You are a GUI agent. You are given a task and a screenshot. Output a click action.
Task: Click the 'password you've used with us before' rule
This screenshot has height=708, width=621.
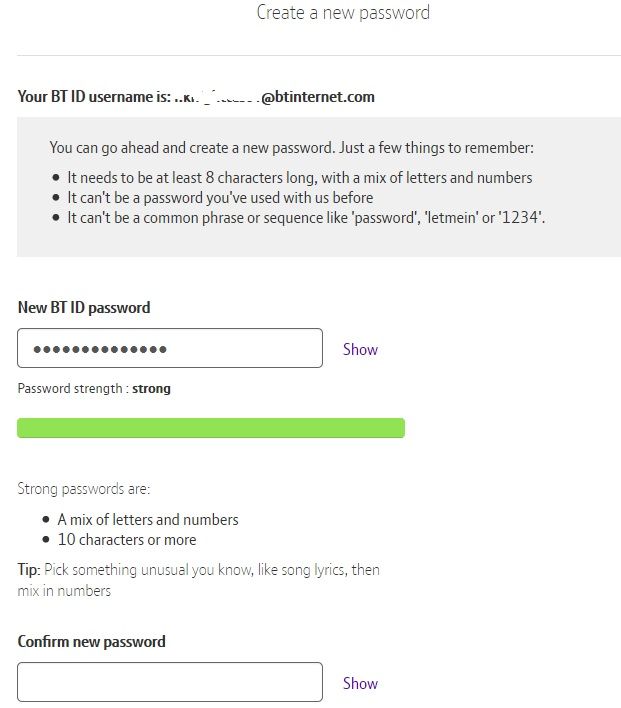pyautogui.click(x=220, y=197)
